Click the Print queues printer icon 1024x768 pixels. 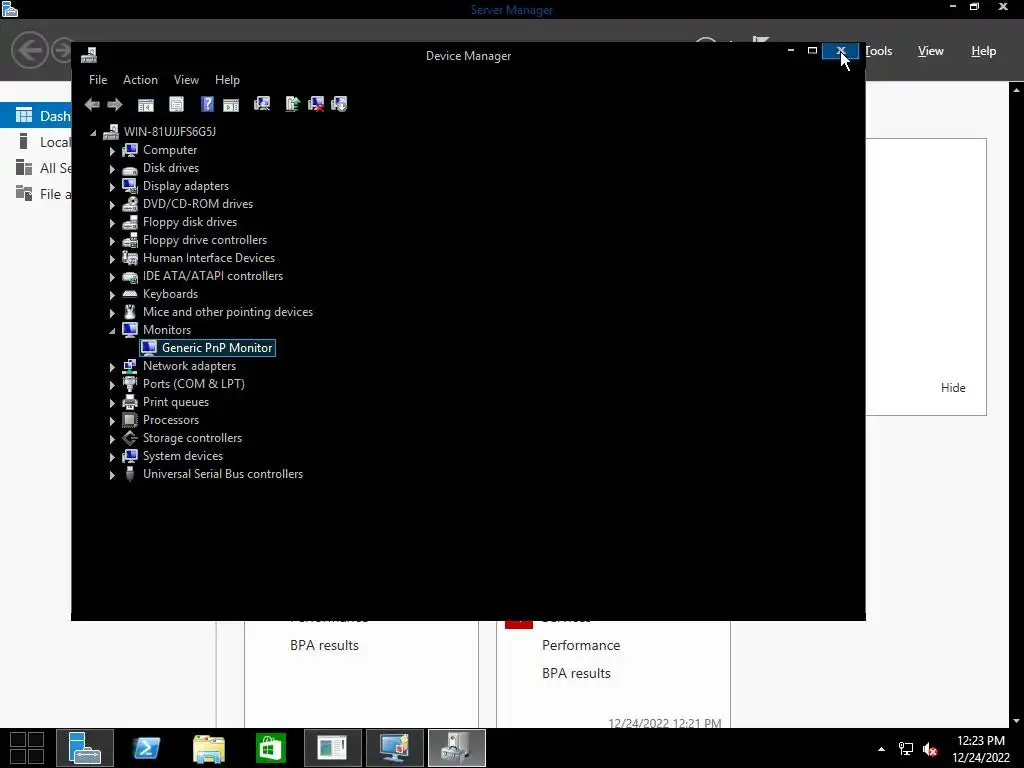coord(130,402)
